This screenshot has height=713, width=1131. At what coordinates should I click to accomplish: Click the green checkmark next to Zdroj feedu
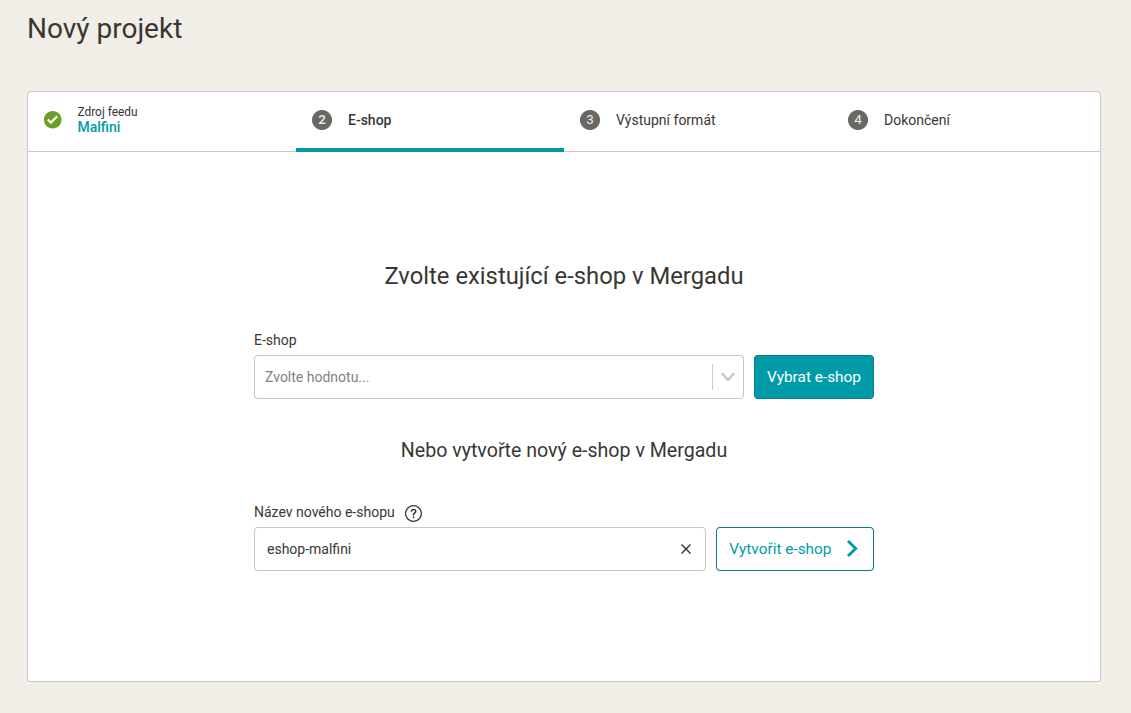53,120
